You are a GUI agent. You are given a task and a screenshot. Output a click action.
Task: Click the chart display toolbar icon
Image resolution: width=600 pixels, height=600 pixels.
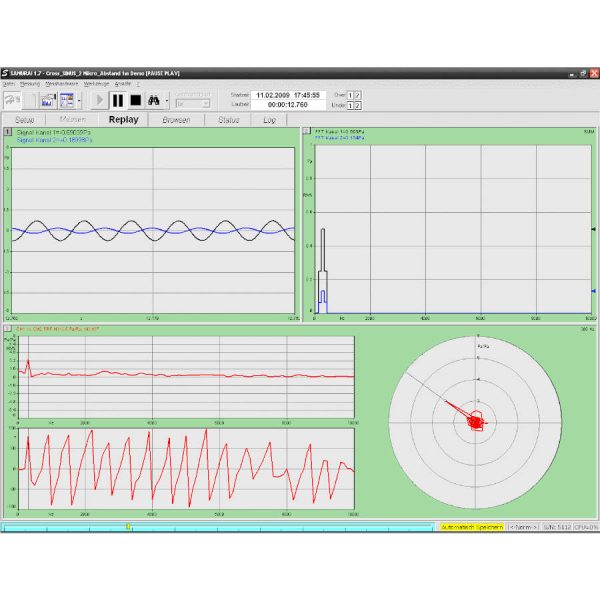coord(49,101)
